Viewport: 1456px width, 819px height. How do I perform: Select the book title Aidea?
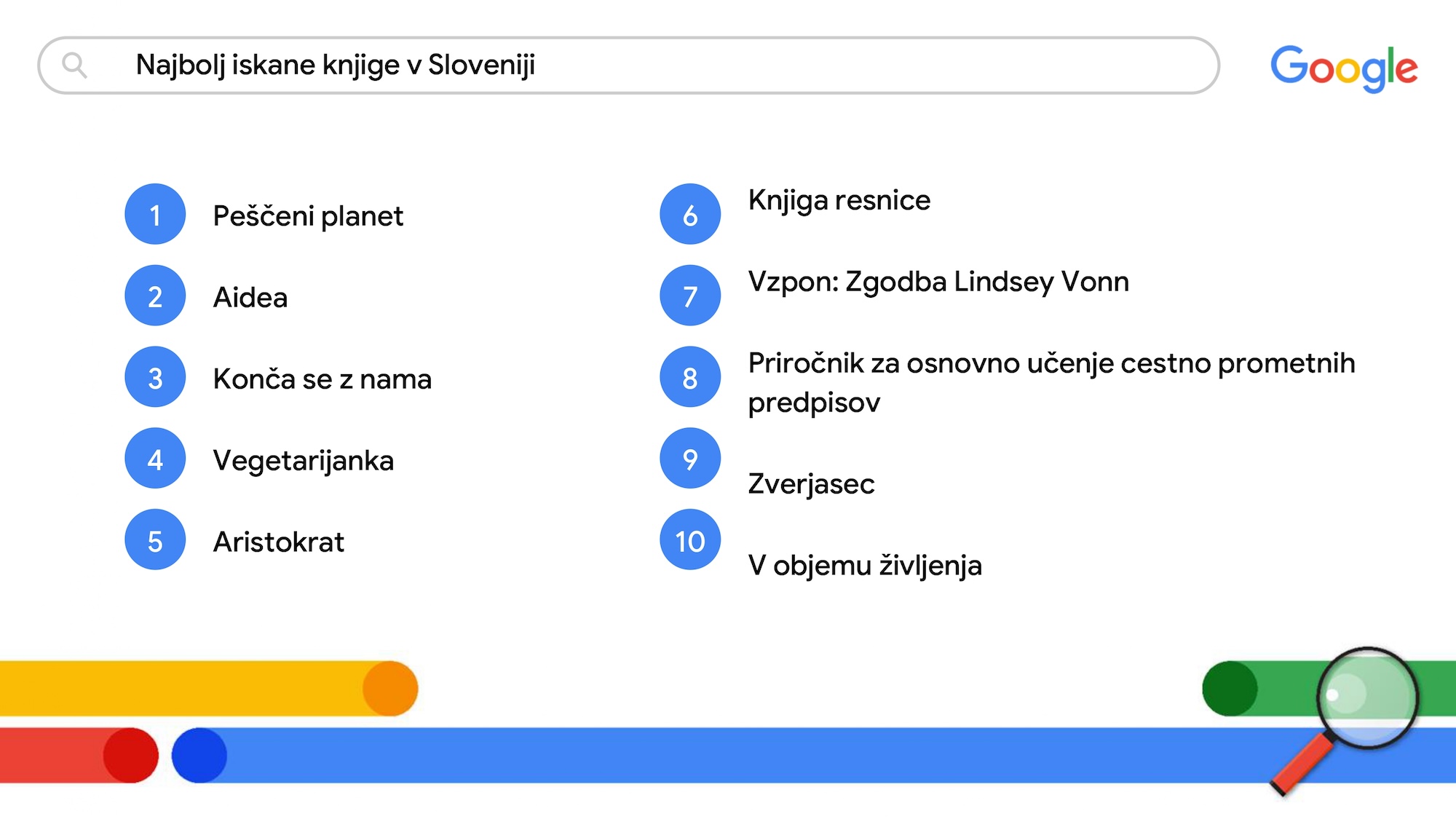tap(250, 298)
